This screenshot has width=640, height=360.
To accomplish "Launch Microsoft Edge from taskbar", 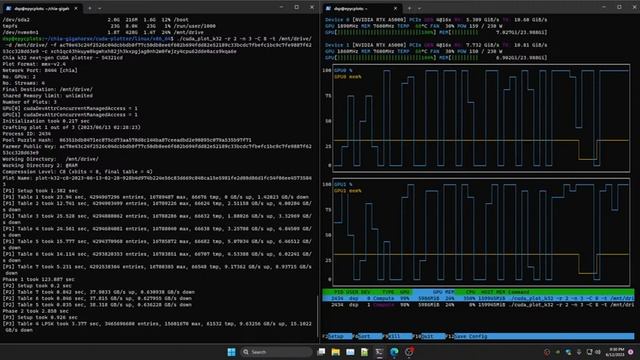I will [394, 352].
